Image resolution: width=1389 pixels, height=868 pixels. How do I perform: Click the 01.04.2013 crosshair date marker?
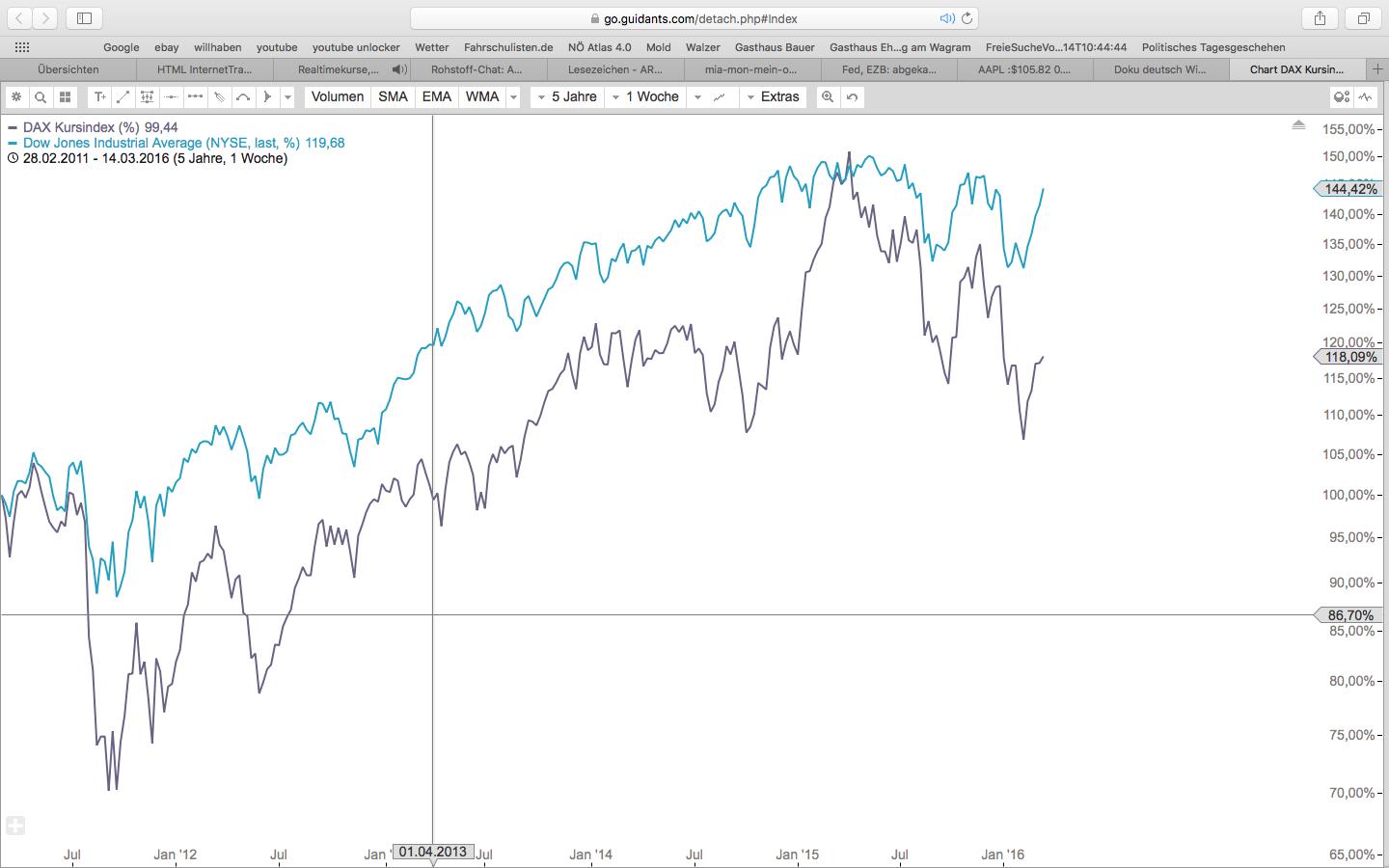coord(433,852)
